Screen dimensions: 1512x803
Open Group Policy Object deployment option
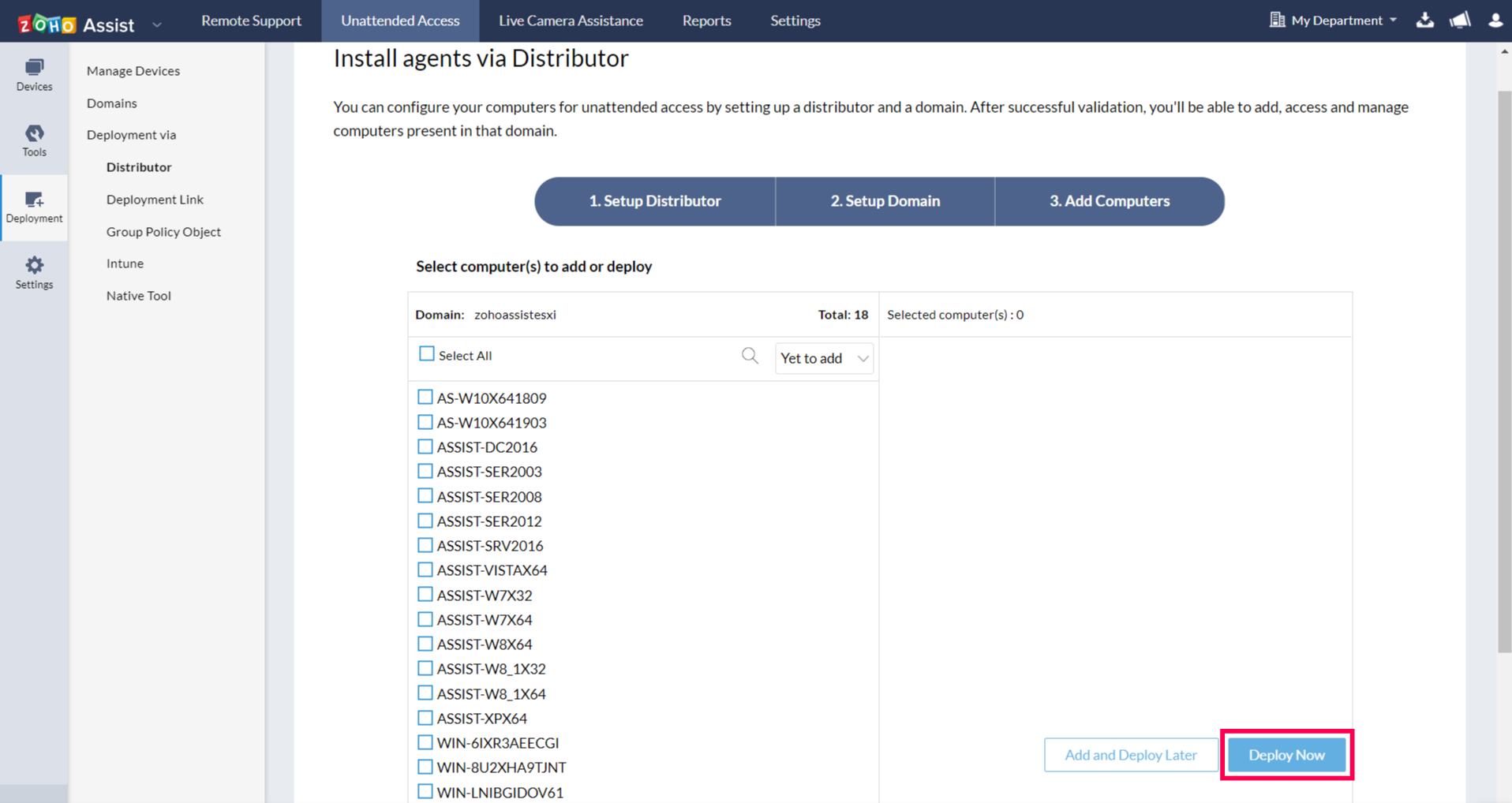click(x=163, y=231)
